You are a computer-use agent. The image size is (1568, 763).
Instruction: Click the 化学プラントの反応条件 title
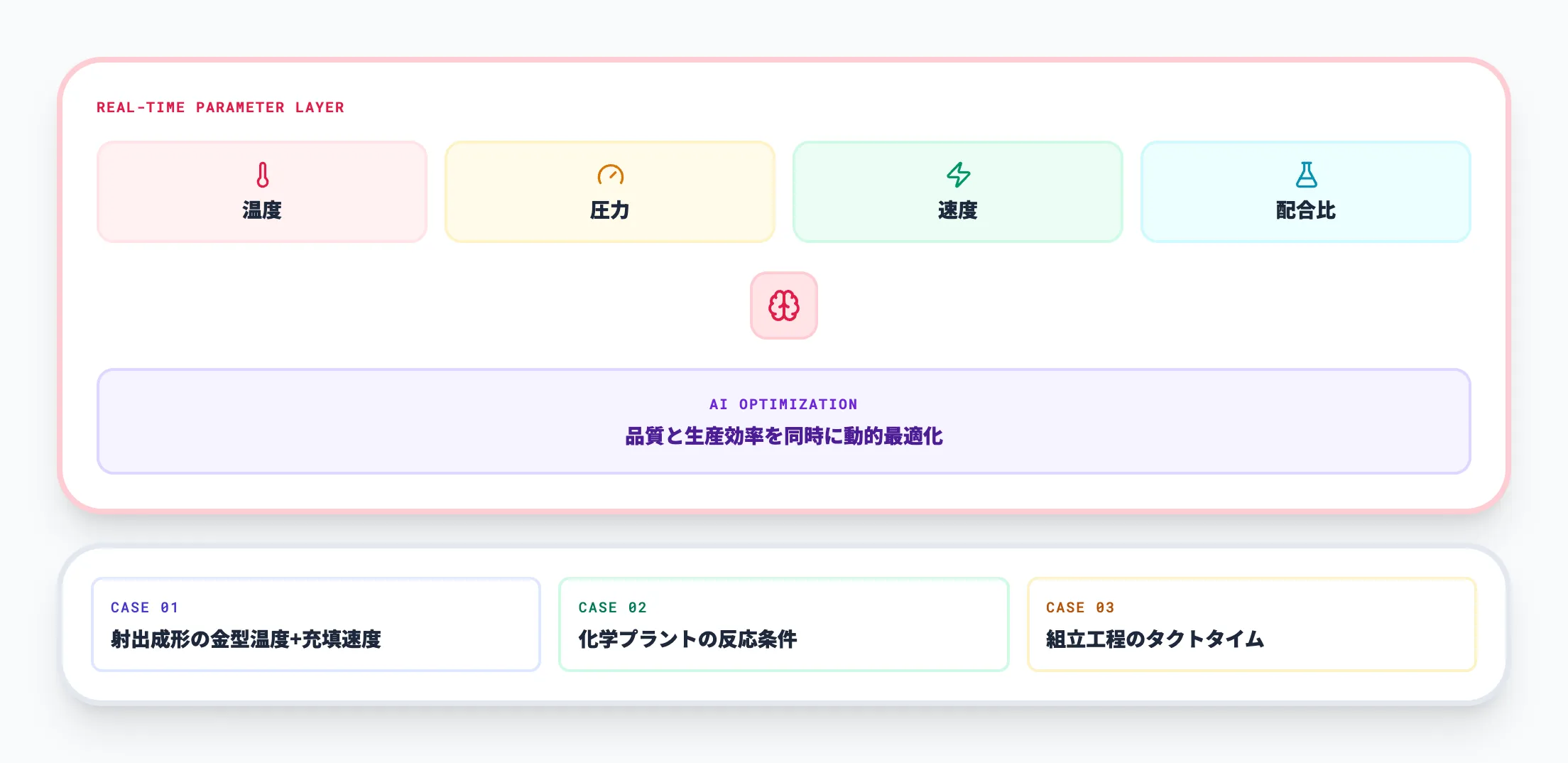click(x=687, y=639)
